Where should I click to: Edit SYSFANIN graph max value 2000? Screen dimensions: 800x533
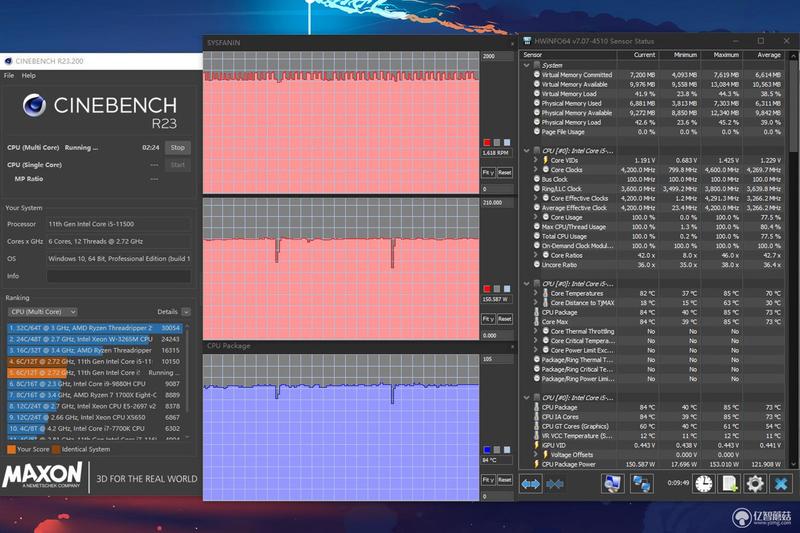pyautogui.click(x=497, y=57)
